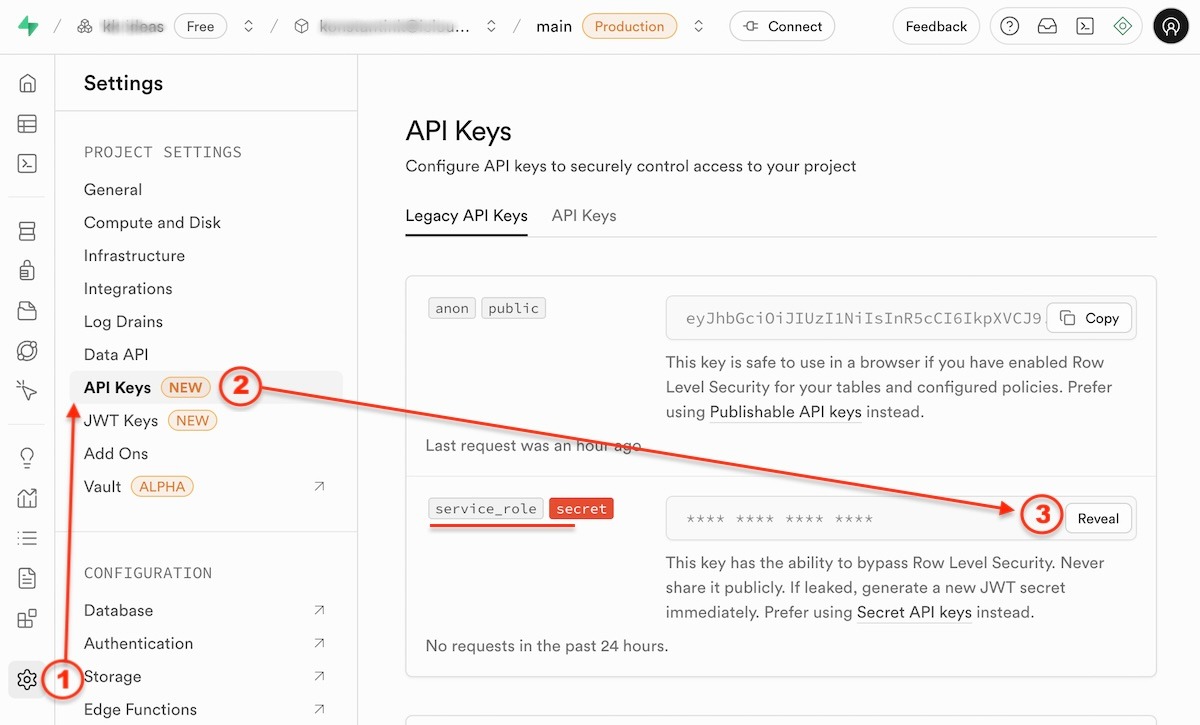Screen dimensions: 1200x725
Task: Expand the project switcher dropdown
Action: (x=490, y=26)
